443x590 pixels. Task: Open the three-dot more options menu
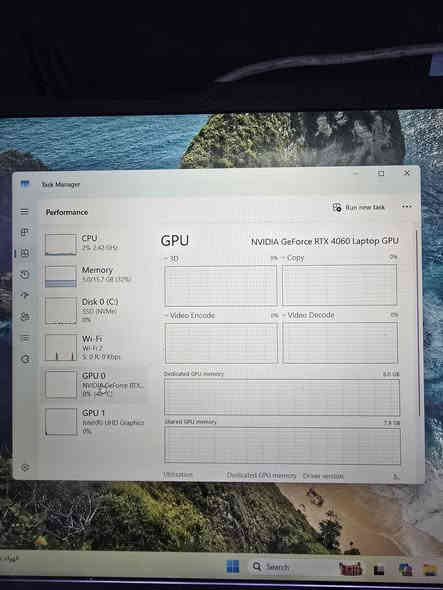(406, 207)
